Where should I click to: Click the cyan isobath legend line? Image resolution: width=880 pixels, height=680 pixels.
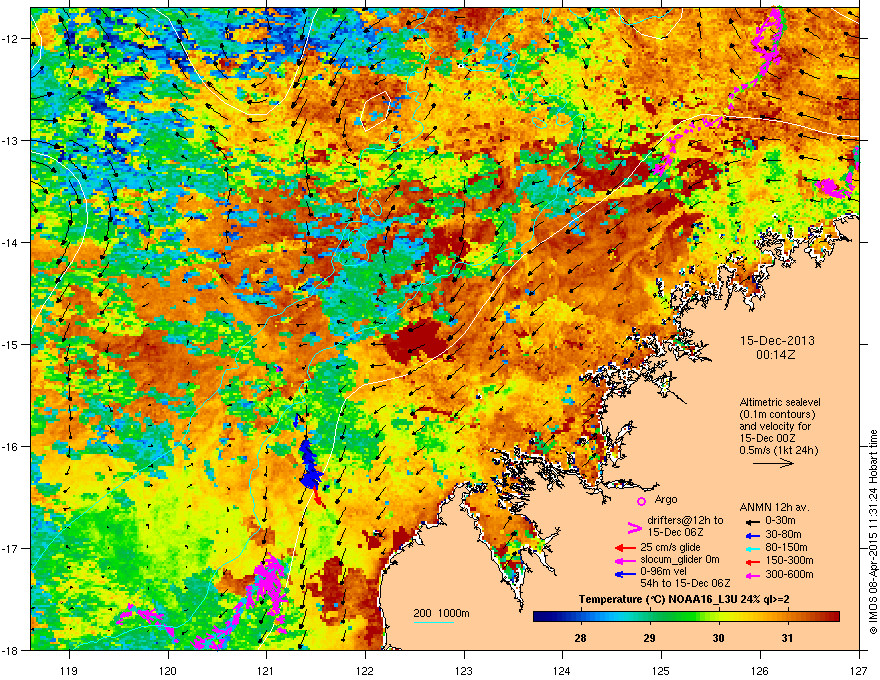pos(434,622)
